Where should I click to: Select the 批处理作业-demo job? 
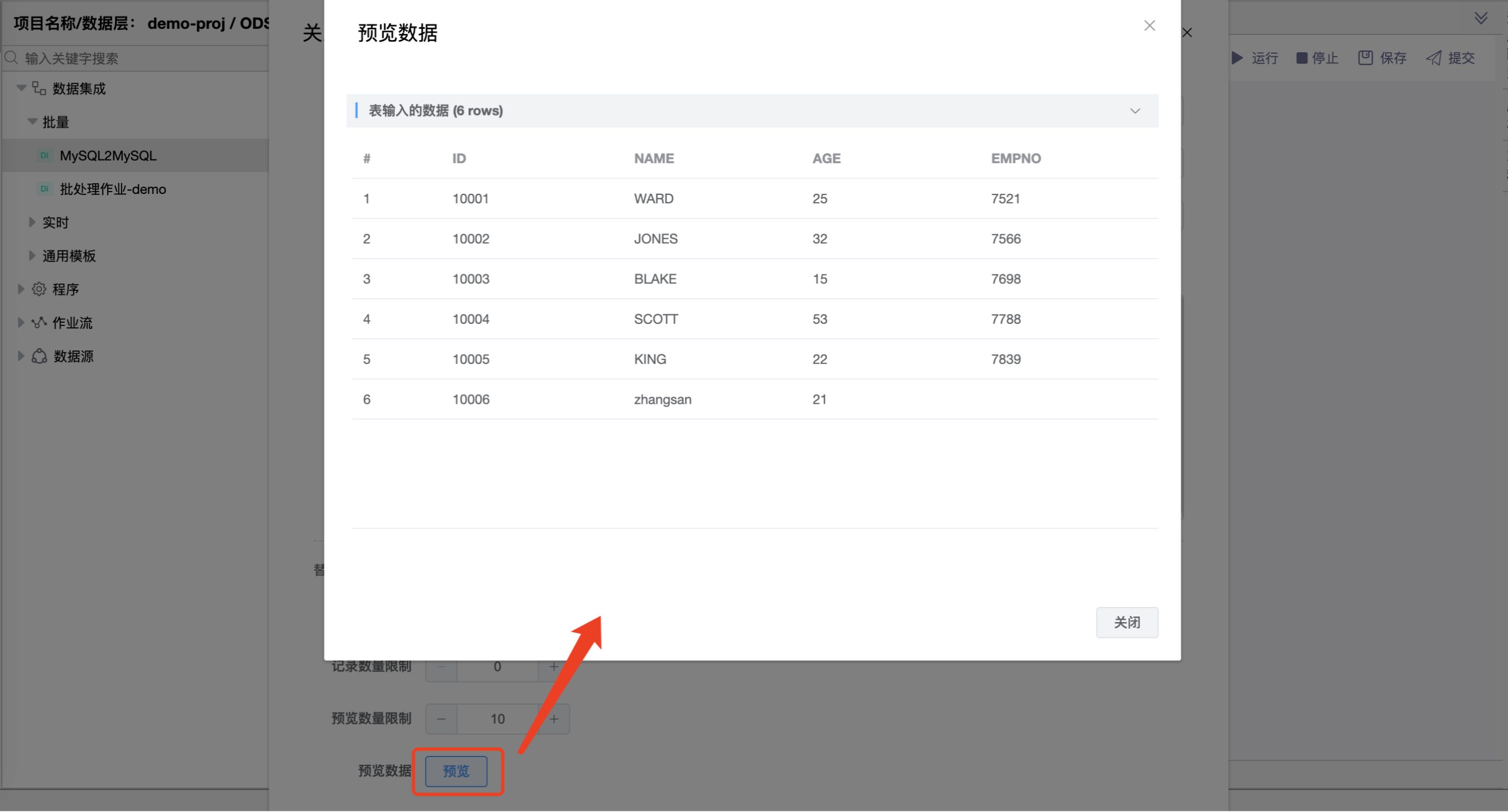pyautogui.click(x=112, y=188)
